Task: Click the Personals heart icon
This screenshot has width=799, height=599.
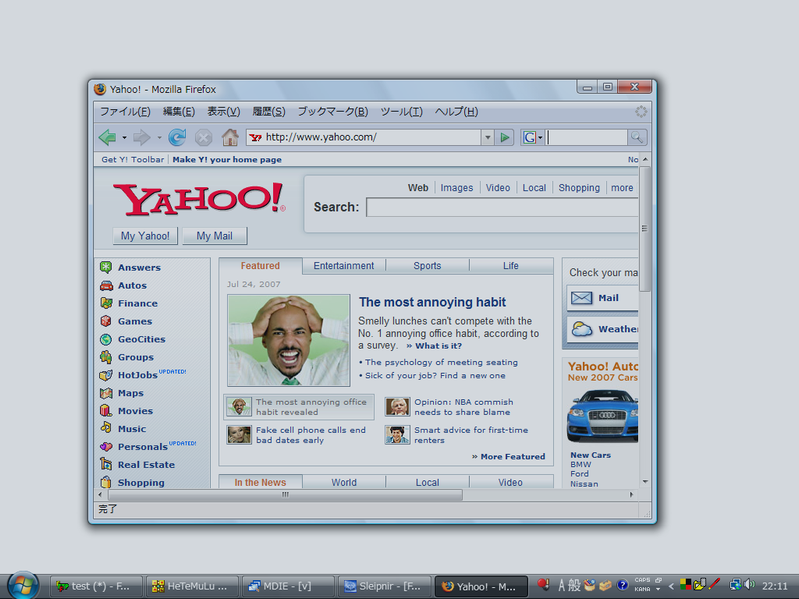Action: pyautogui.click(x=106, y=447)
